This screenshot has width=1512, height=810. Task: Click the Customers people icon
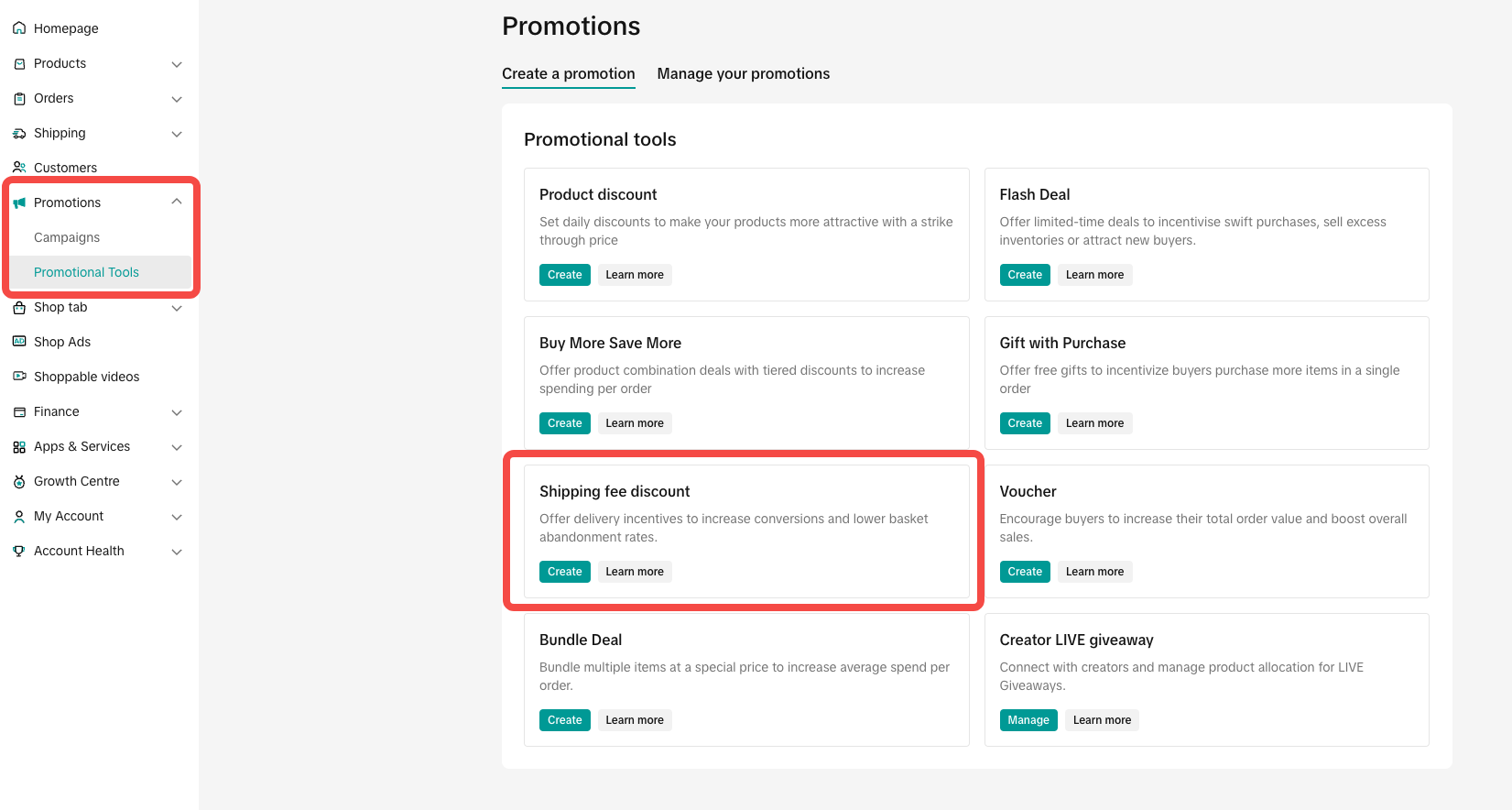19,168
